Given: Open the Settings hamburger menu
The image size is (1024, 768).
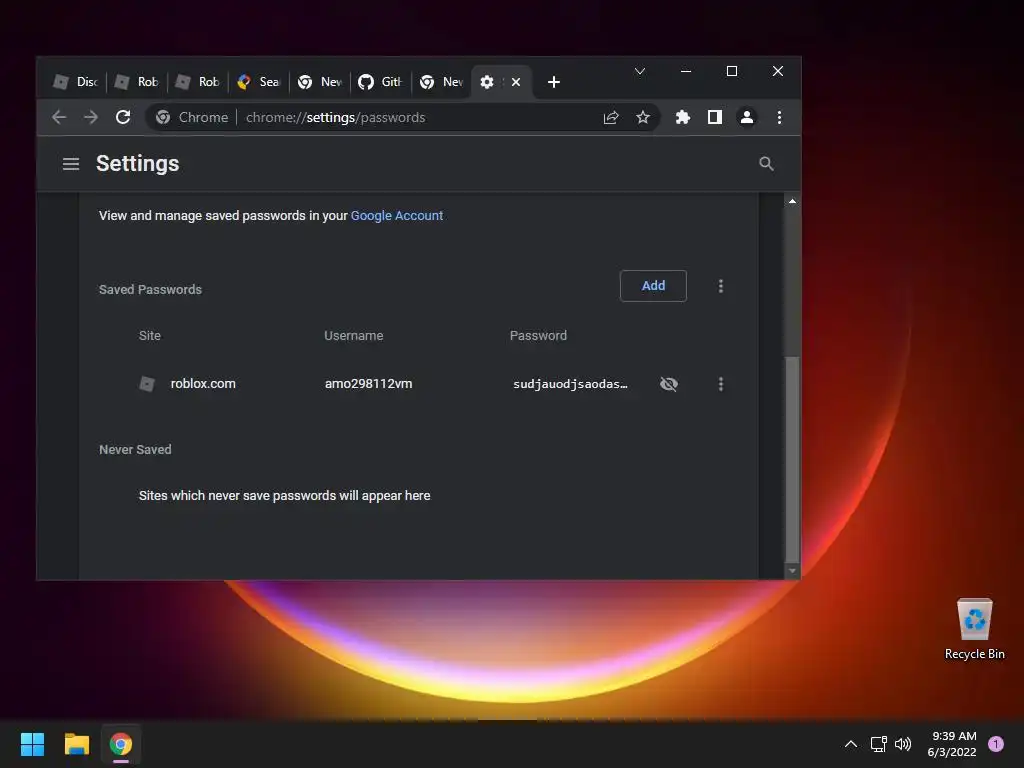Looking at the screenshot, I should point(71,164).
